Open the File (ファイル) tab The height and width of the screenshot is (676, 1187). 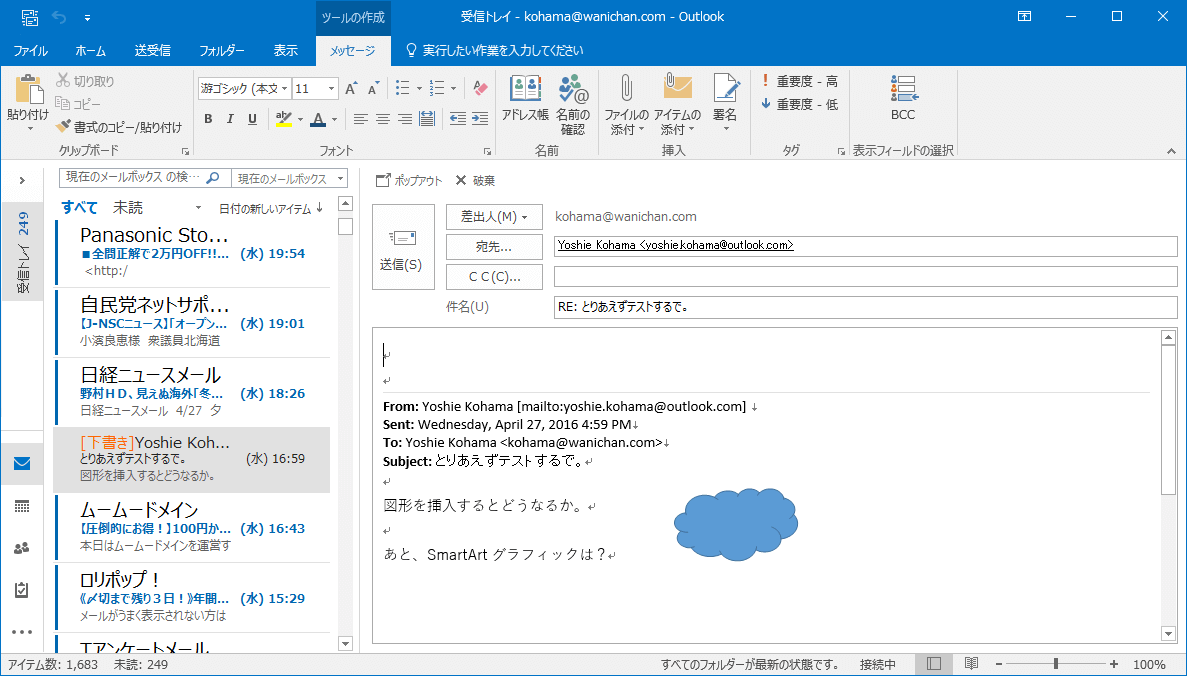point(31,51)
